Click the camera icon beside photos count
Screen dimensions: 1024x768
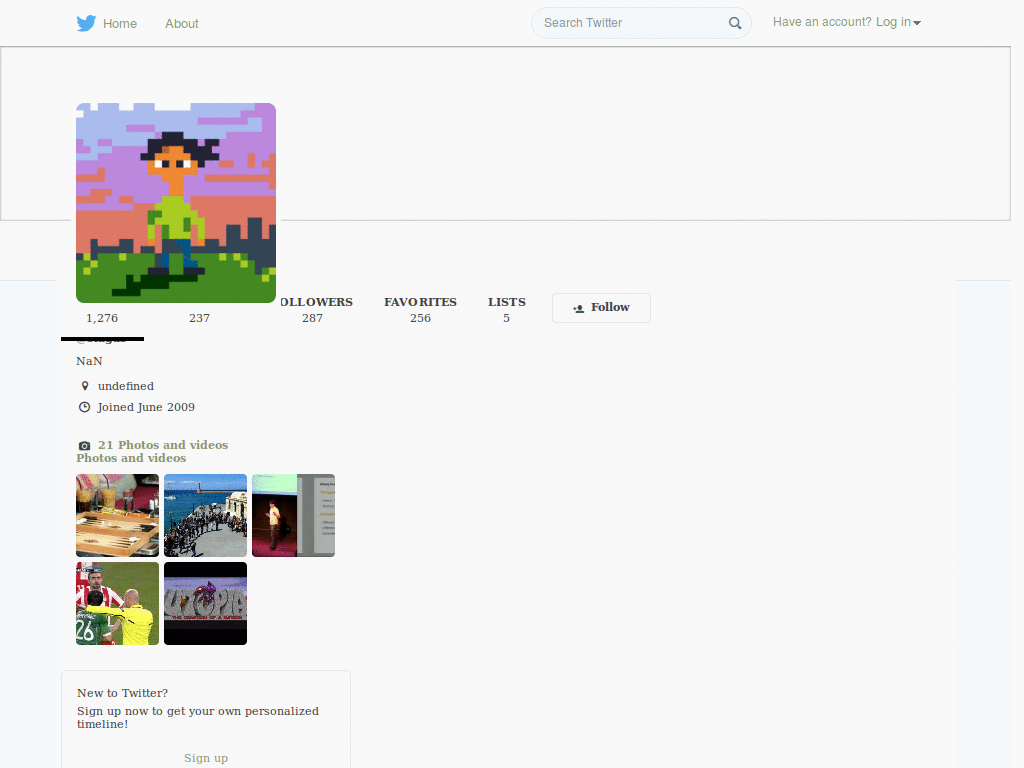pyautogui.click(x=84, y=445)
